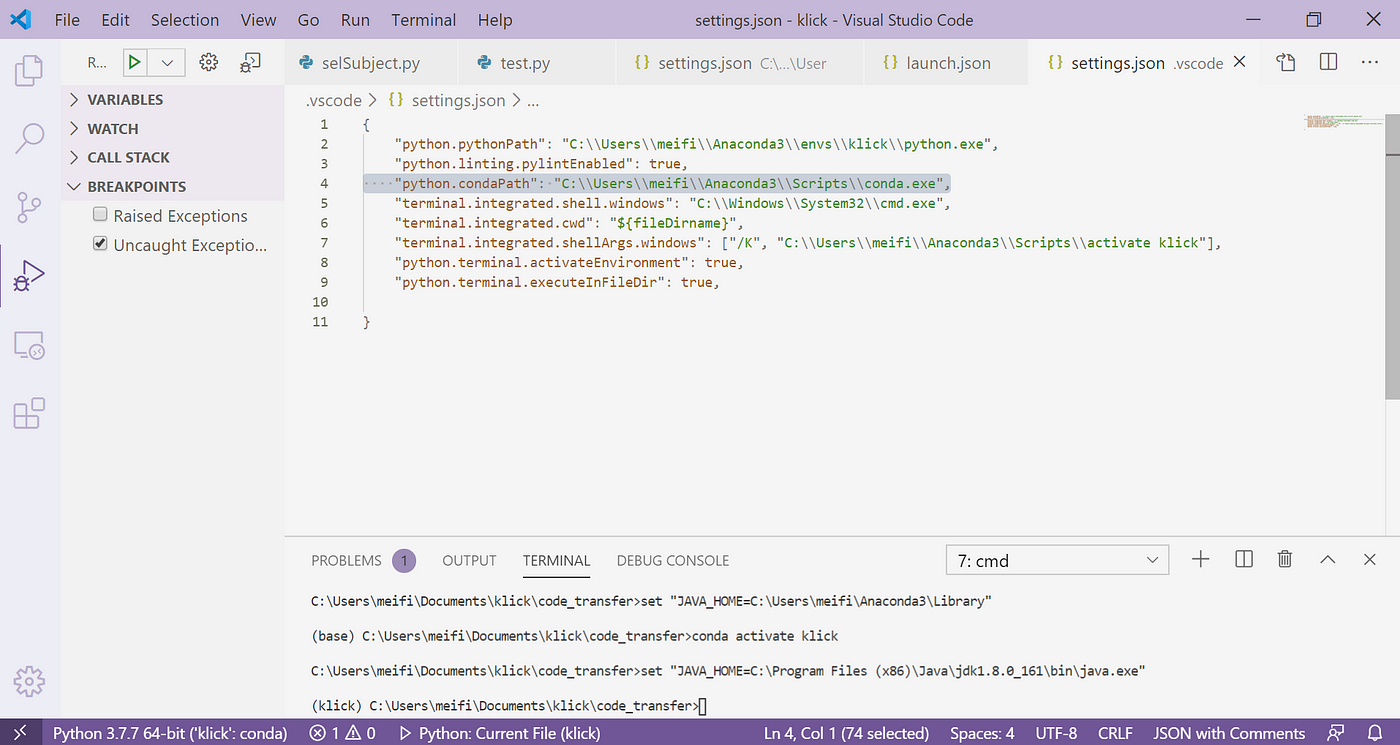Open the Remote Explorer view
The width and height of the screenshot is (1400, 745).
click(29, 346)
